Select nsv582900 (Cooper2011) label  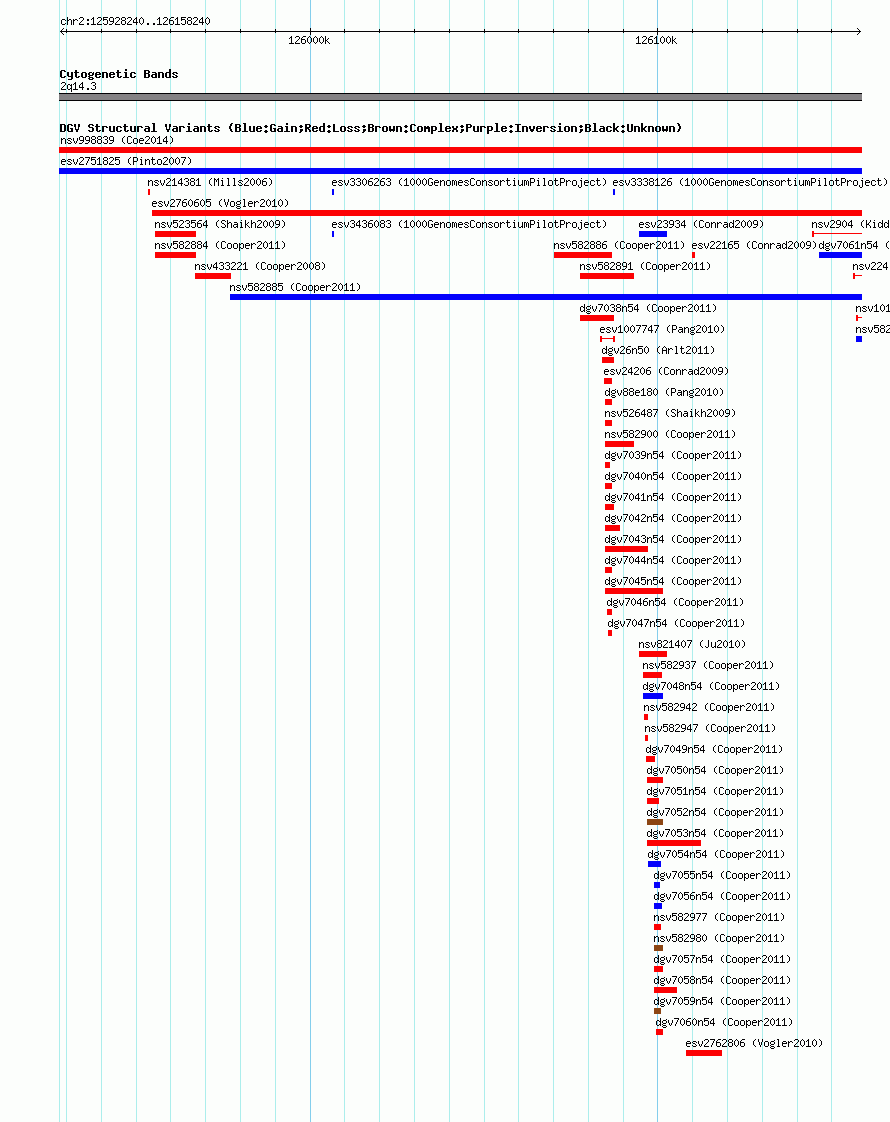[670, 434]
